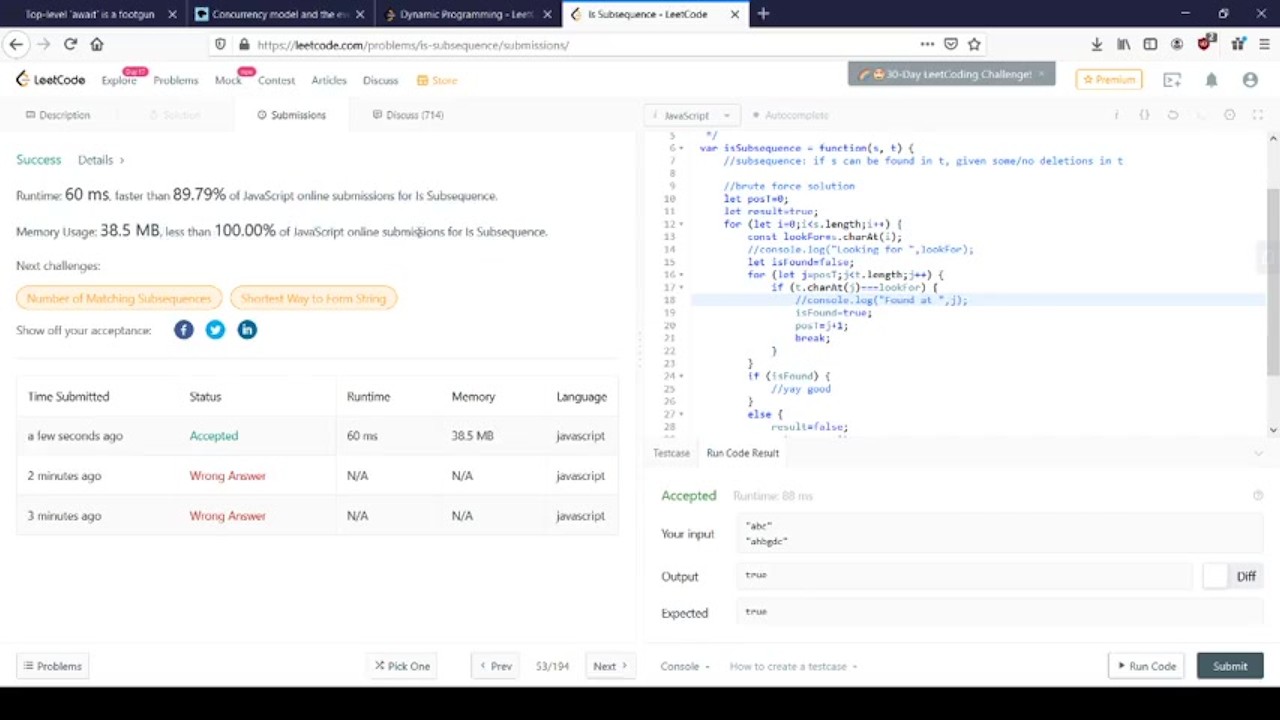The width and height of the screenshot is (1280, 720).
Task: Expand the Console dropdown
Action: [x=685, y=666]
